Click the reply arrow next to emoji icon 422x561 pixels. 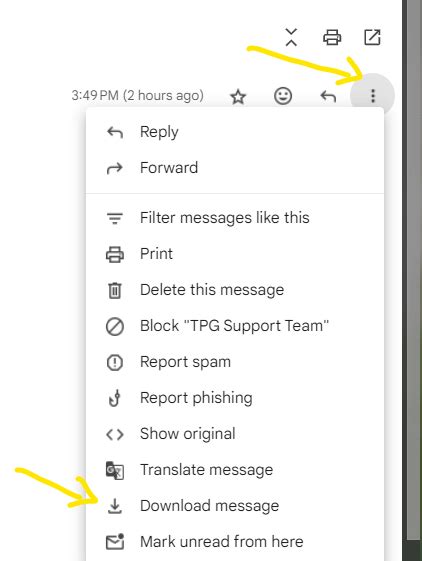328,96
